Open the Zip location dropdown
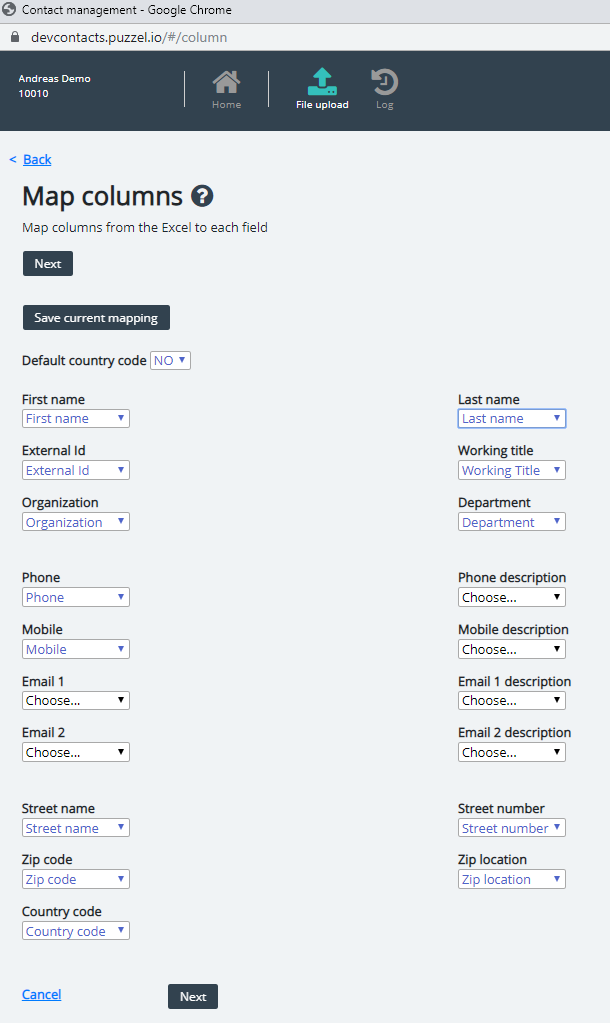The height and width of the screenshot is (1023, 610). (x=512, y=880)
